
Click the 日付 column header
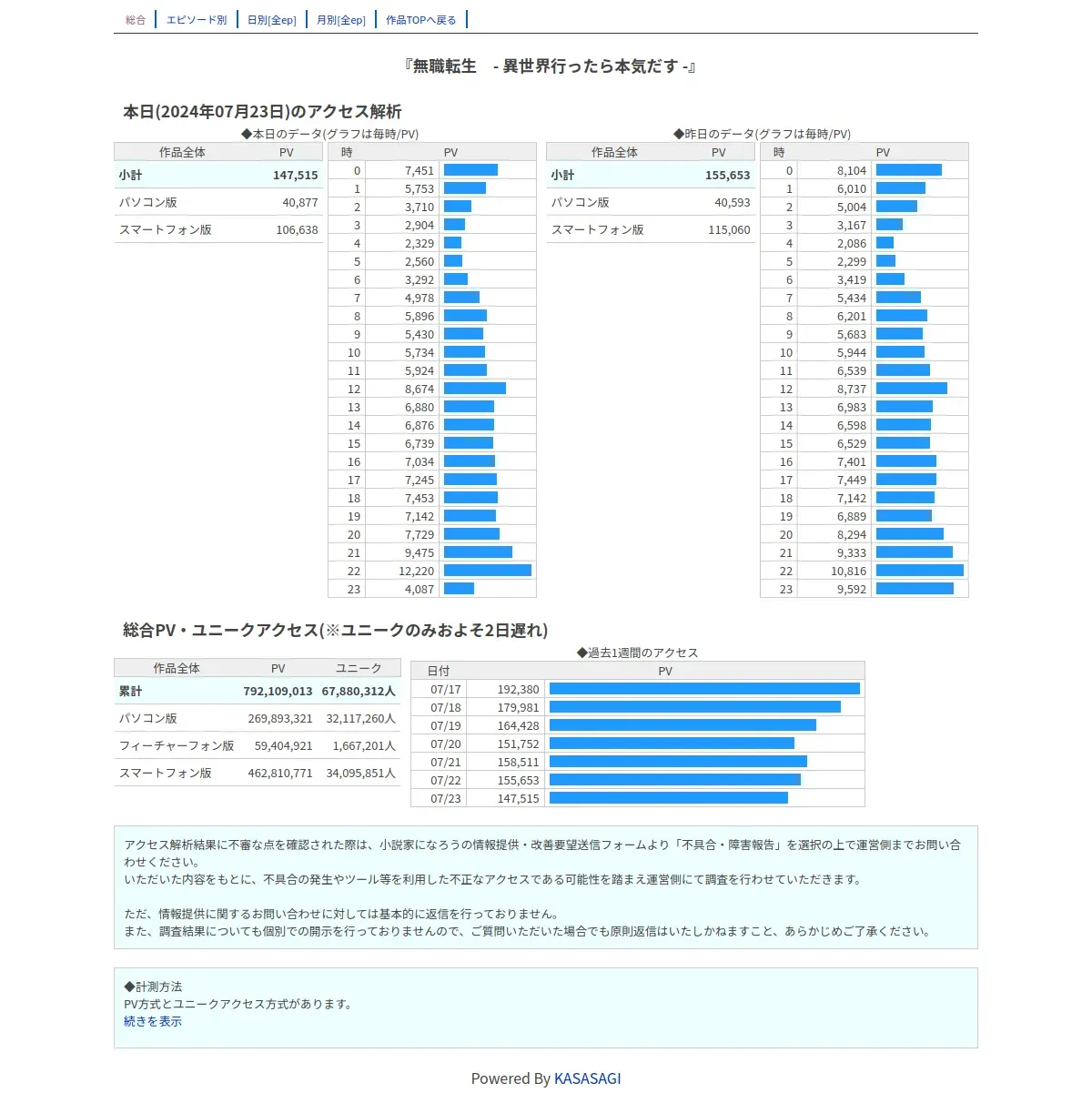pos(439,671)
